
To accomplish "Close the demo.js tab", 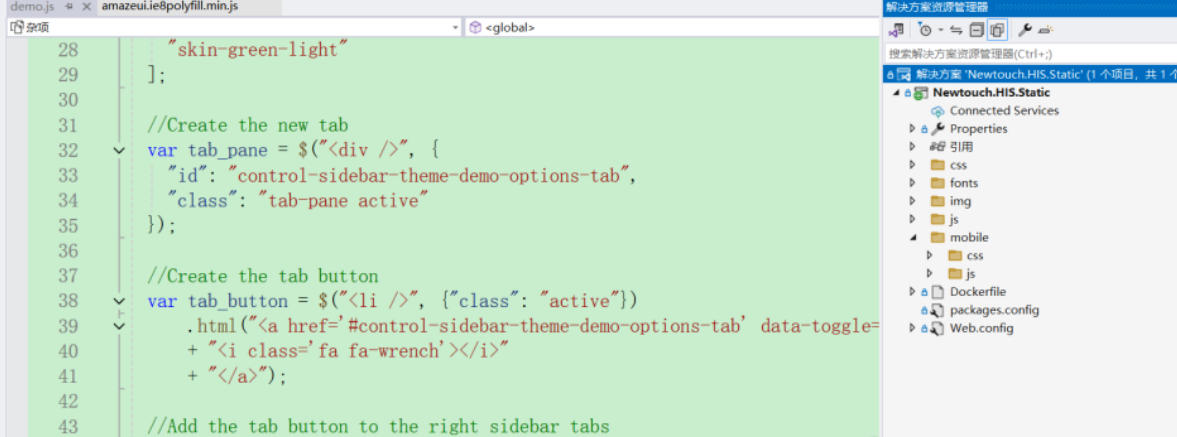I will [x=86, y=7].
